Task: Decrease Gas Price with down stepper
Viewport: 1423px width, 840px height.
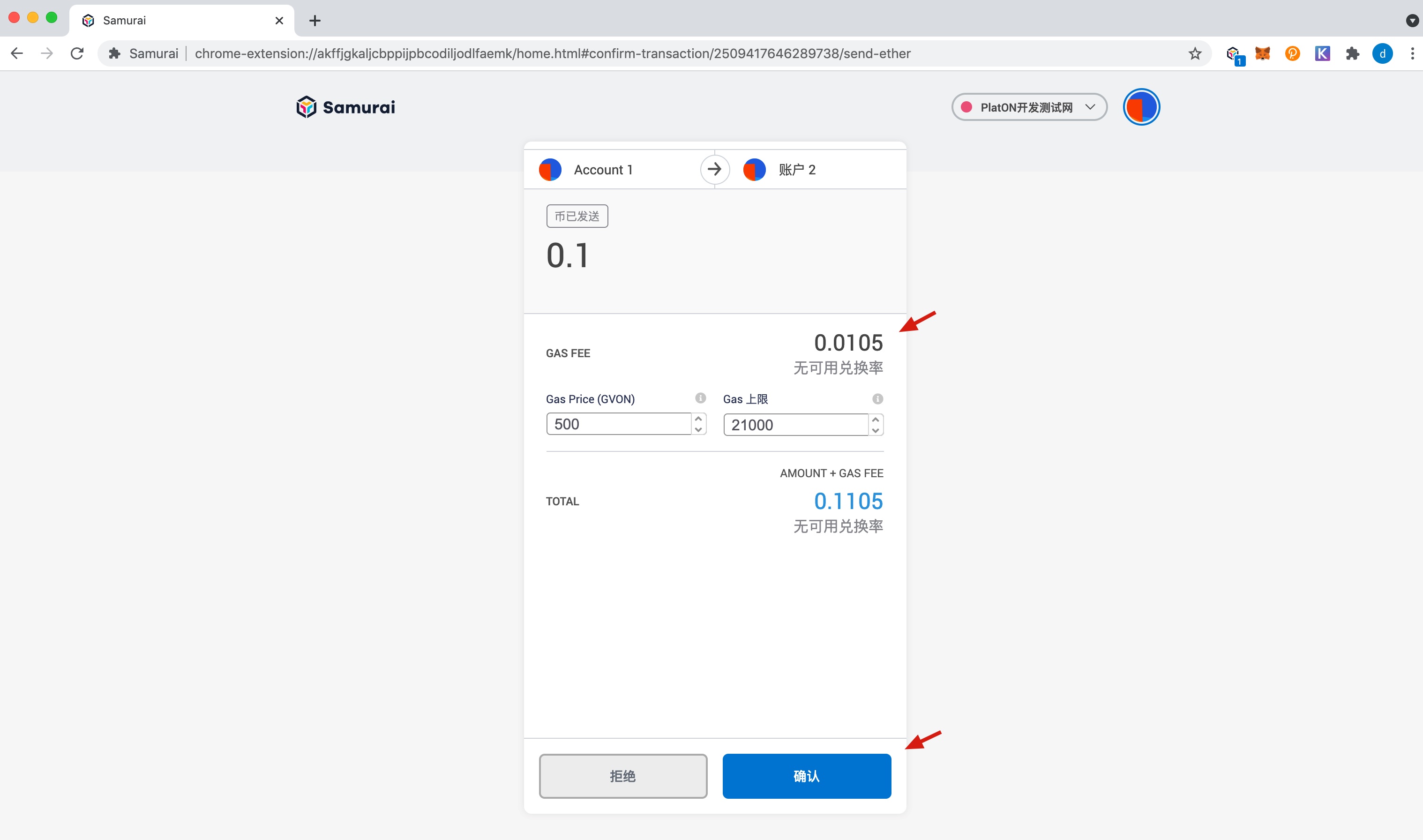Action: [699, 430]
